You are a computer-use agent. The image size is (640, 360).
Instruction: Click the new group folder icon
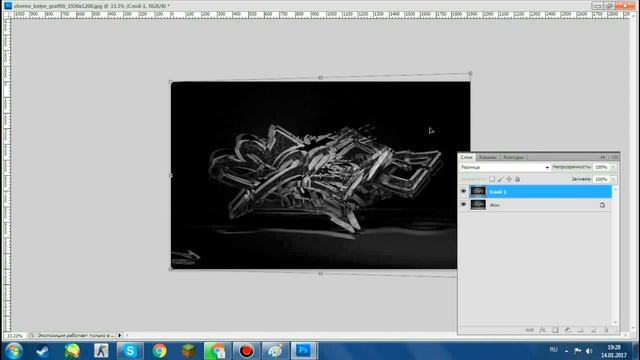580,330
